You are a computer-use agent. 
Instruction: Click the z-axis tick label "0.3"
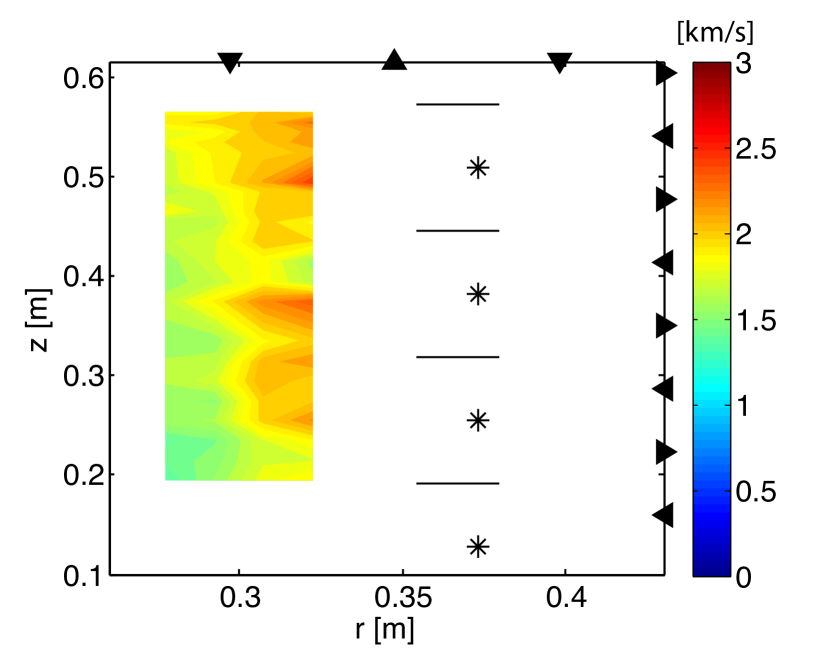[83, 376]
